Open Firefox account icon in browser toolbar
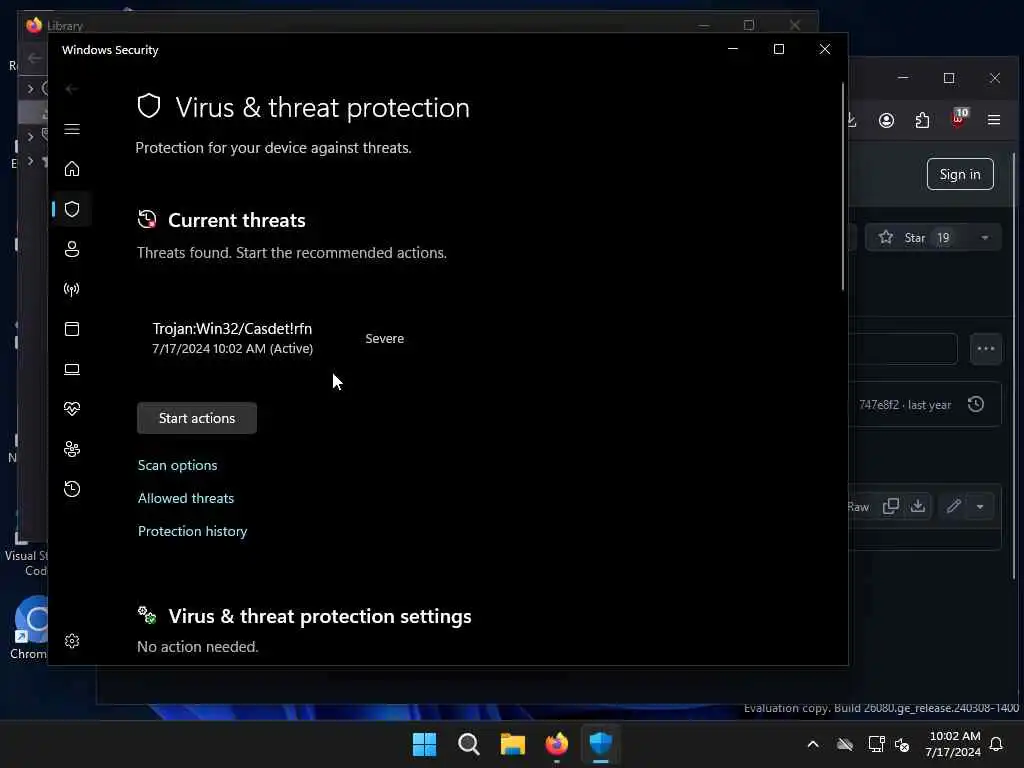This screenshot has width=1024, height=768. 886,120
